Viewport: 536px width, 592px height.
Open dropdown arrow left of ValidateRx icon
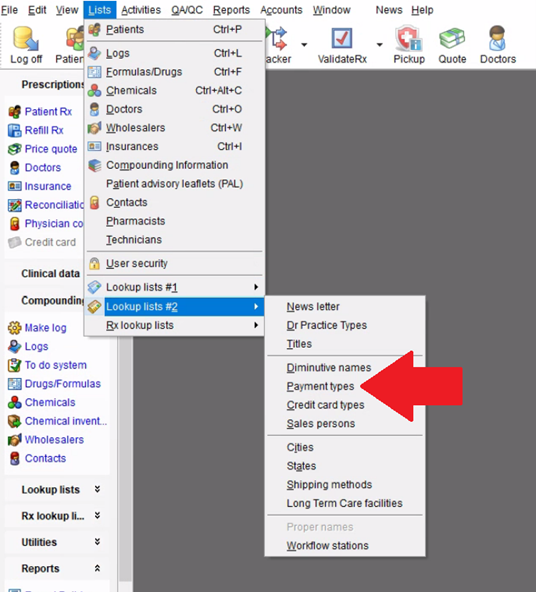[x=304, y=45]
